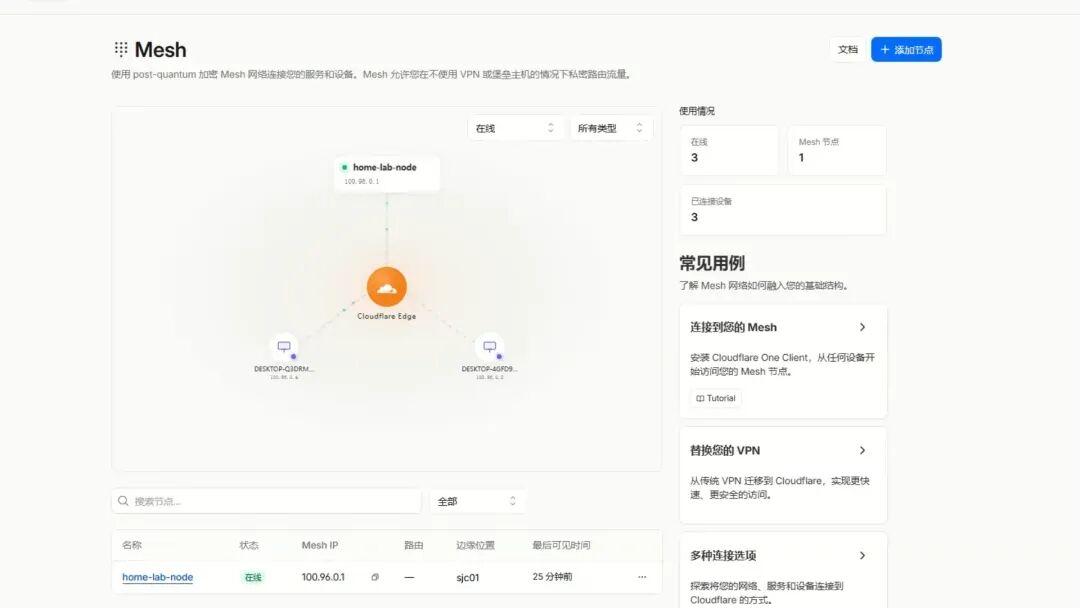Click the 常见用例 section heading
This screenshot has width=1080, height=608.
click(712, 263)
